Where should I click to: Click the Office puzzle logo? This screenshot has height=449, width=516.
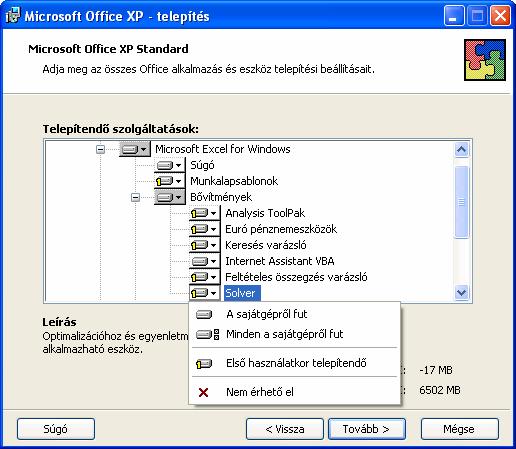tap(485, 60)
